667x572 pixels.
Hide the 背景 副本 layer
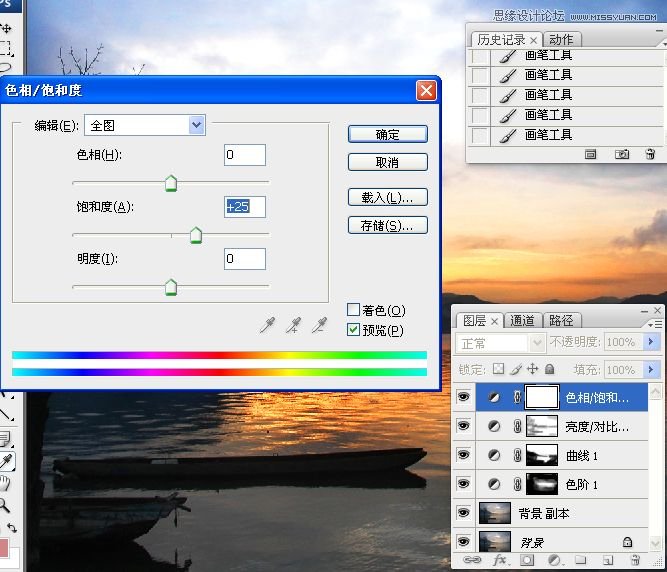pos(463,512)
